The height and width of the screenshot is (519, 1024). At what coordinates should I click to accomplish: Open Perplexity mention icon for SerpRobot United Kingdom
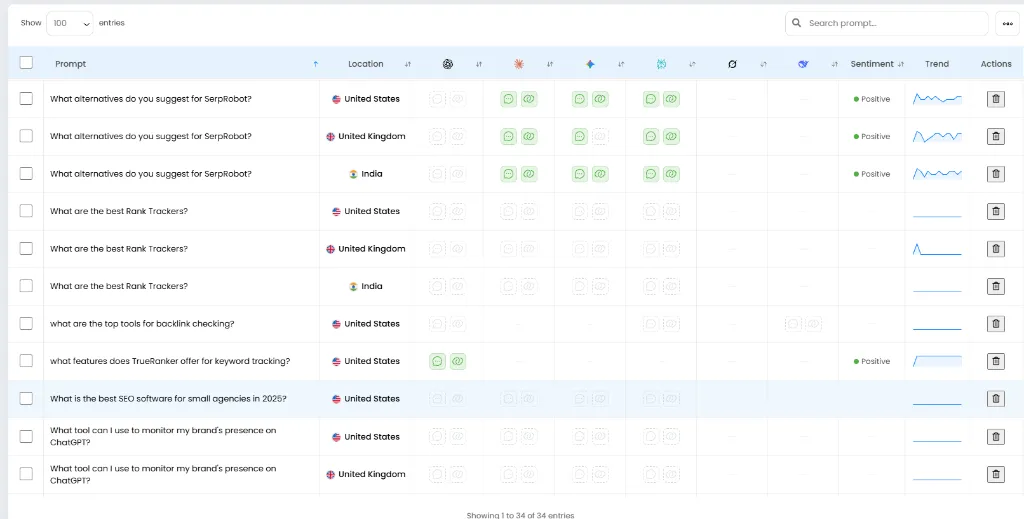[651, 136]
